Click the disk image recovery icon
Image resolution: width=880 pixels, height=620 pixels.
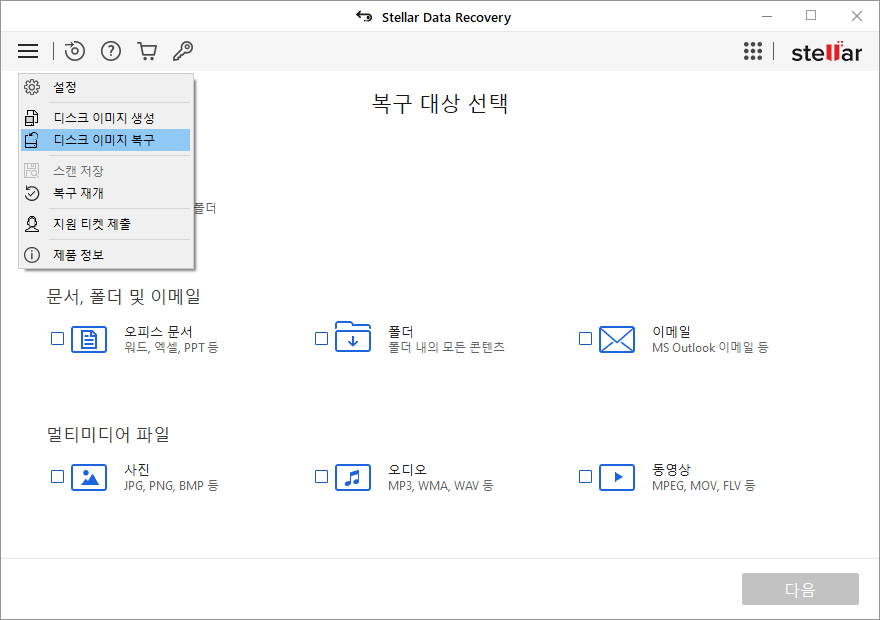coord(32,140)
